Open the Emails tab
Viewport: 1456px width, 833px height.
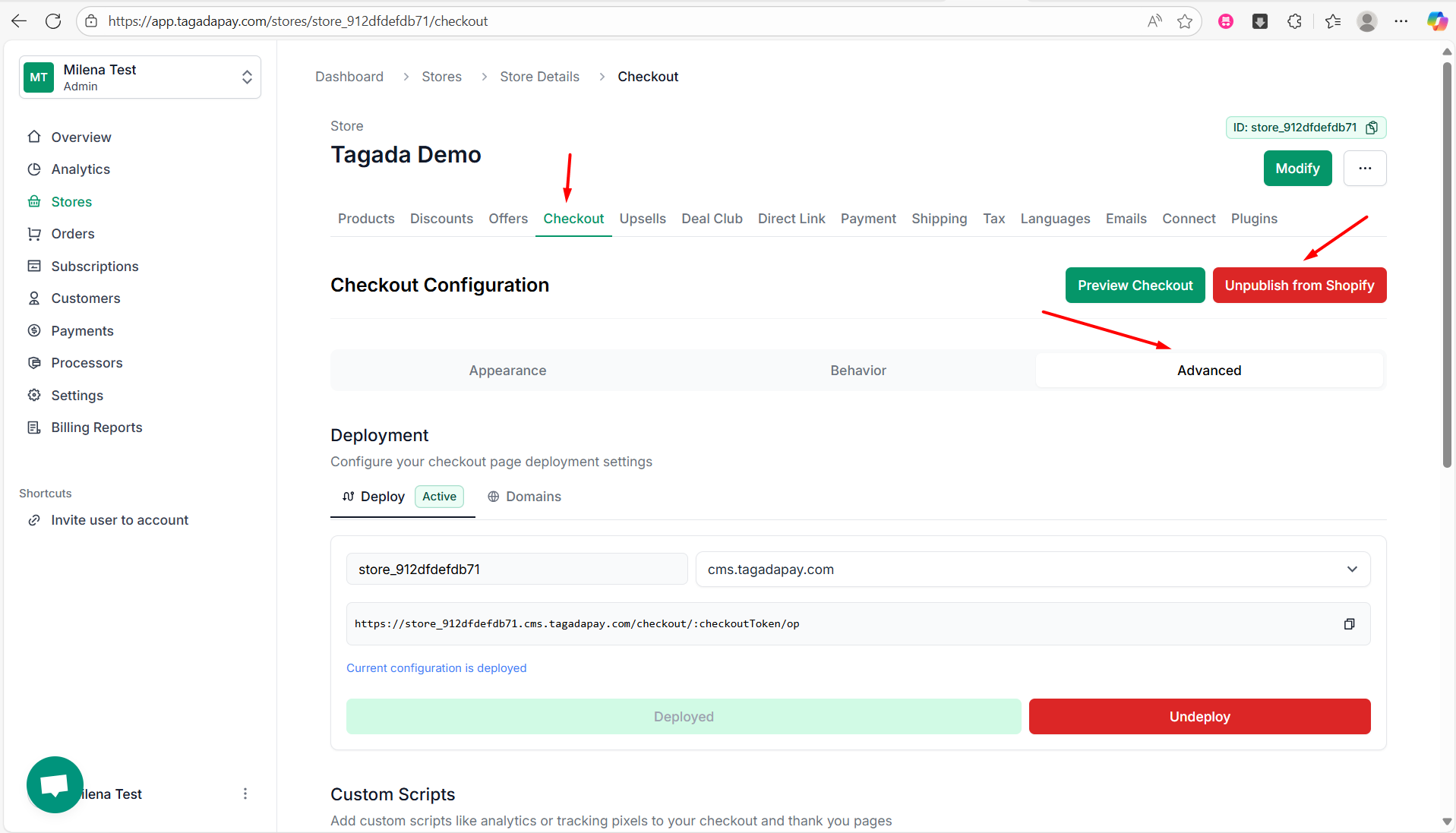pos(1126,219)
